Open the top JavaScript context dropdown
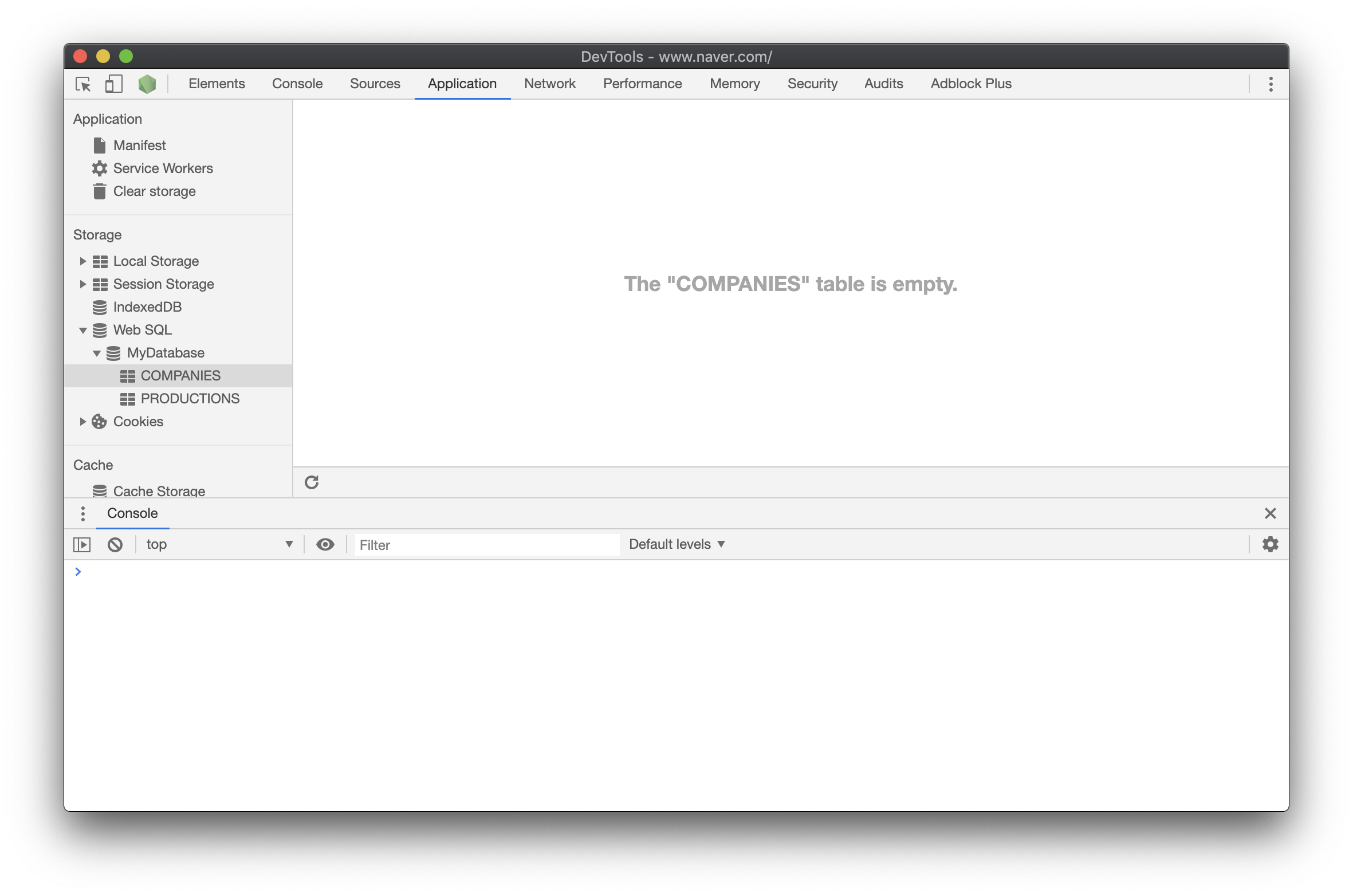This screenshot has height=896, width=1353. click(x=219, y=545)
